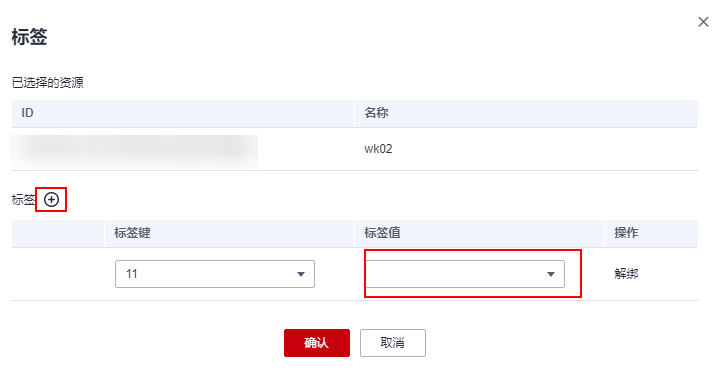The image size is (718, 373).
Task: Click the blank header cell before 标签键
Action: click(x=58, y=233)
